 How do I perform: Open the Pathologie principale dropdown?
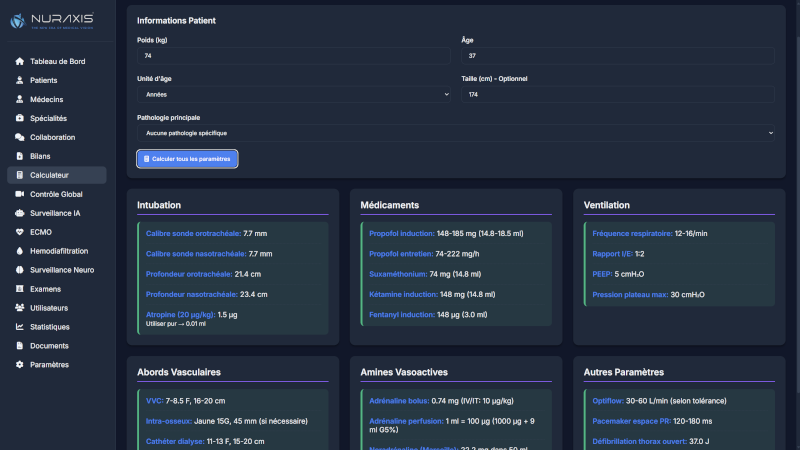click(455, 132)
